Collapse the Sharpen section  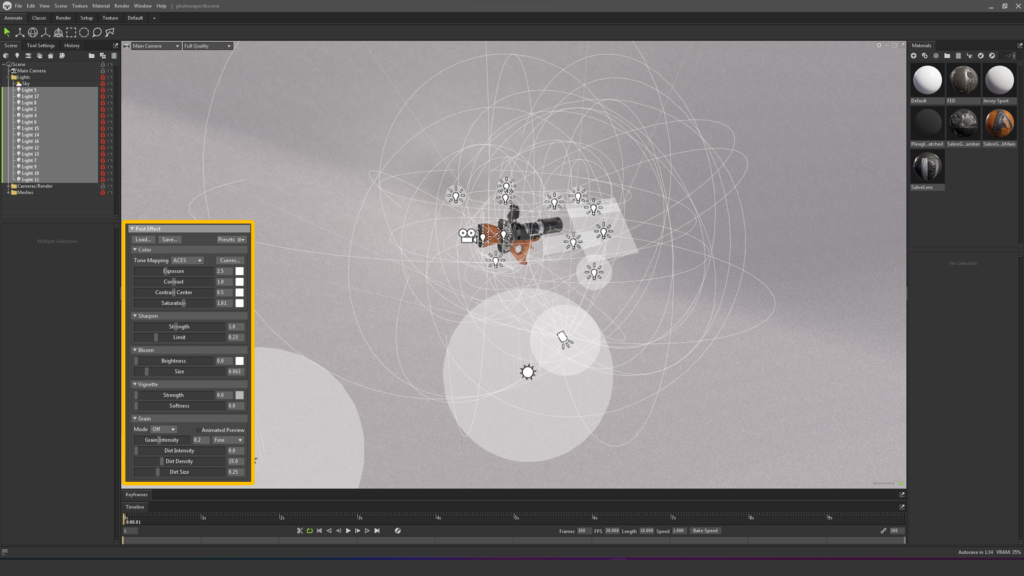135,316
